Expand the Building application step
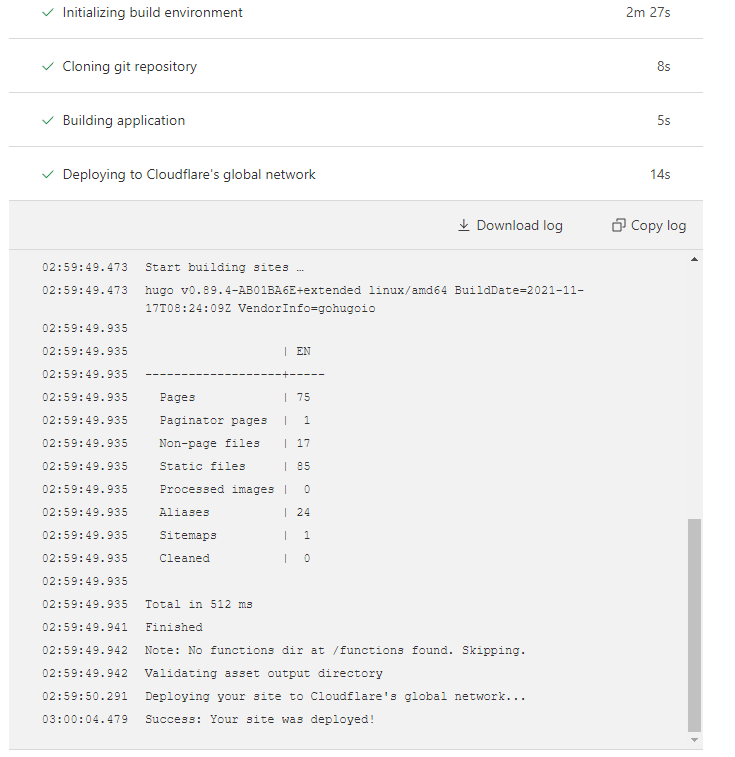Screen dimensions: 735x757 tap(124, 121)
